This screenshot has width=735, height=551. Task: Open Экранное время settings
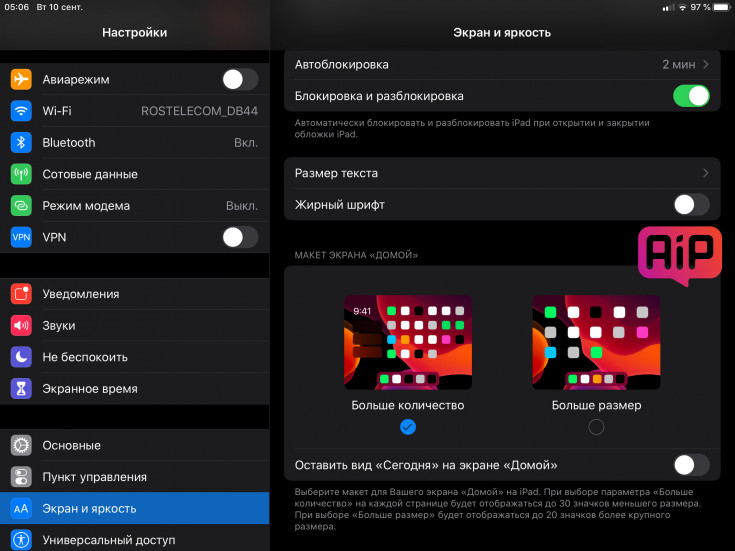click(135, 389)
